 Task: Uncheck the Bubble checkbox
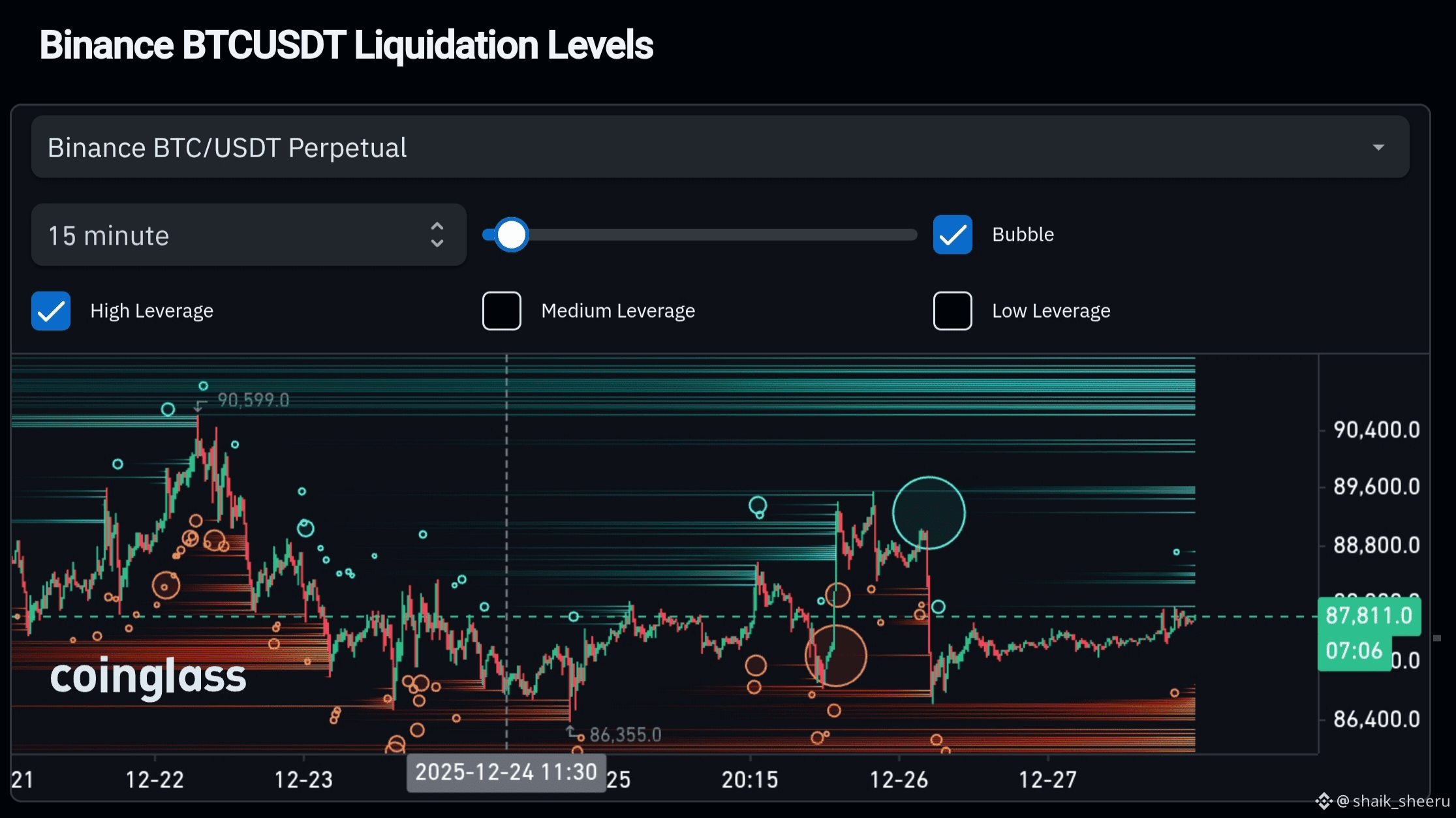pos(952,235)
